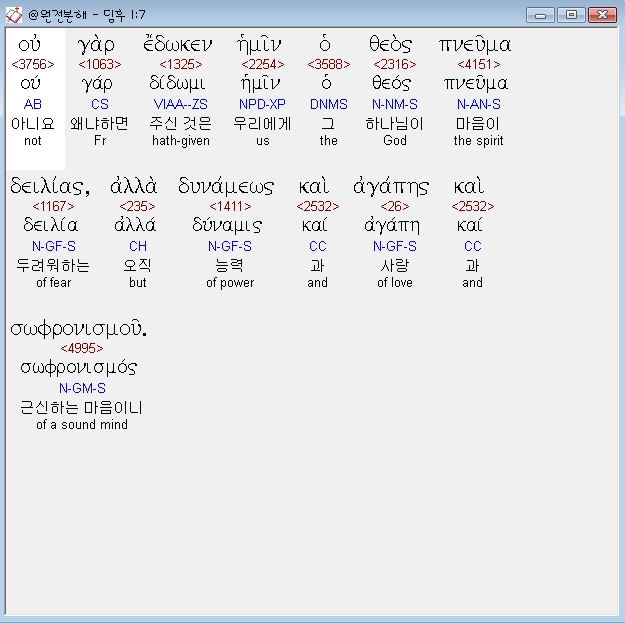Click the Korean gloss 능력
The height and width of the screenshot is (623, 625).
(x=229, y=265)
